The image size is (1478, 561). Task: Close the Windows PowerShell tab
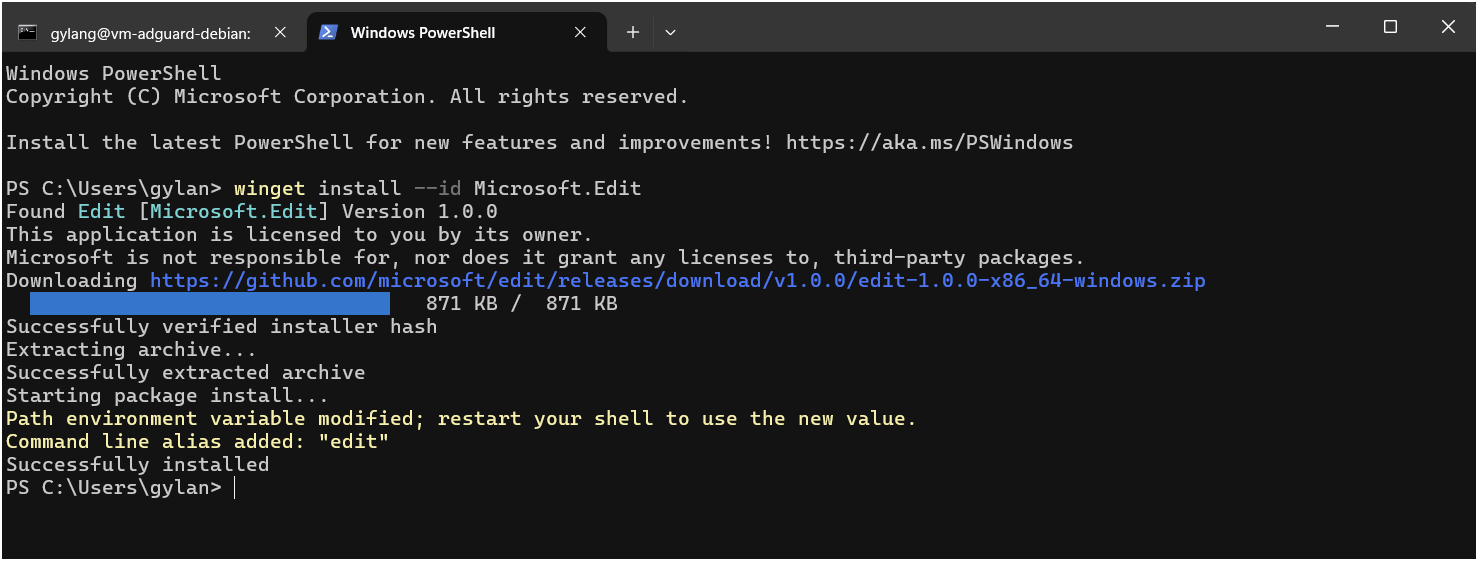pos(580,33)
